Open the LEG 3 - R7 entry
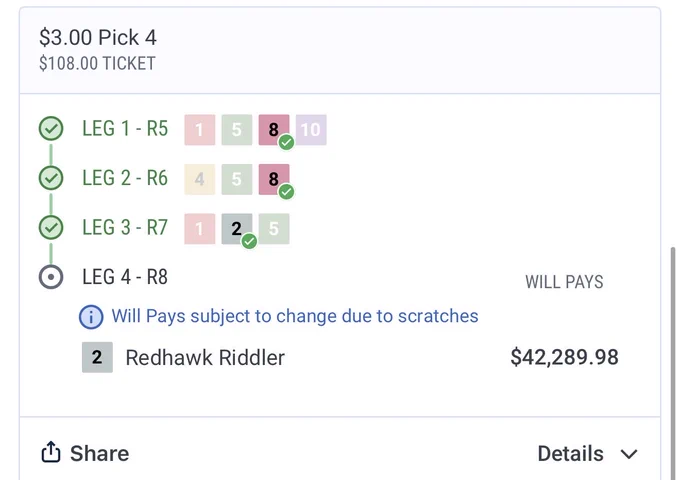 tap(125, 228)
